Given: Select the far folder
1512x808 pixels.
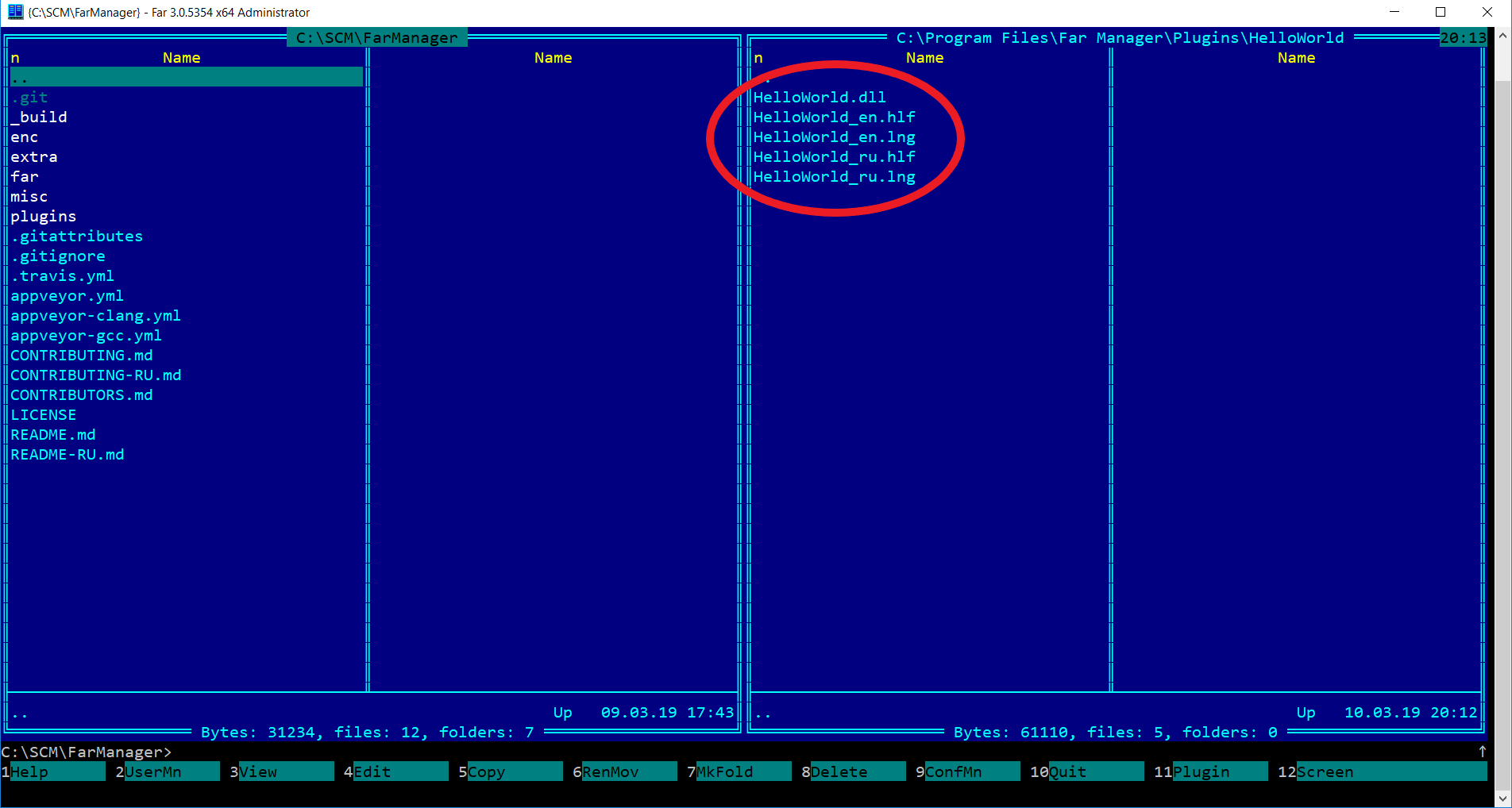Looking at the screenshot, I should 25,176.
